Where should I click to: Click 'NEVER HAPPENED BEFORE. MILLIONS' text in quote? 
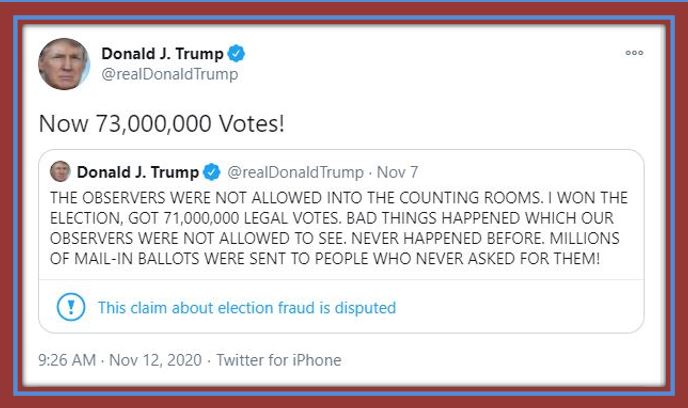[x=485, y=238]
